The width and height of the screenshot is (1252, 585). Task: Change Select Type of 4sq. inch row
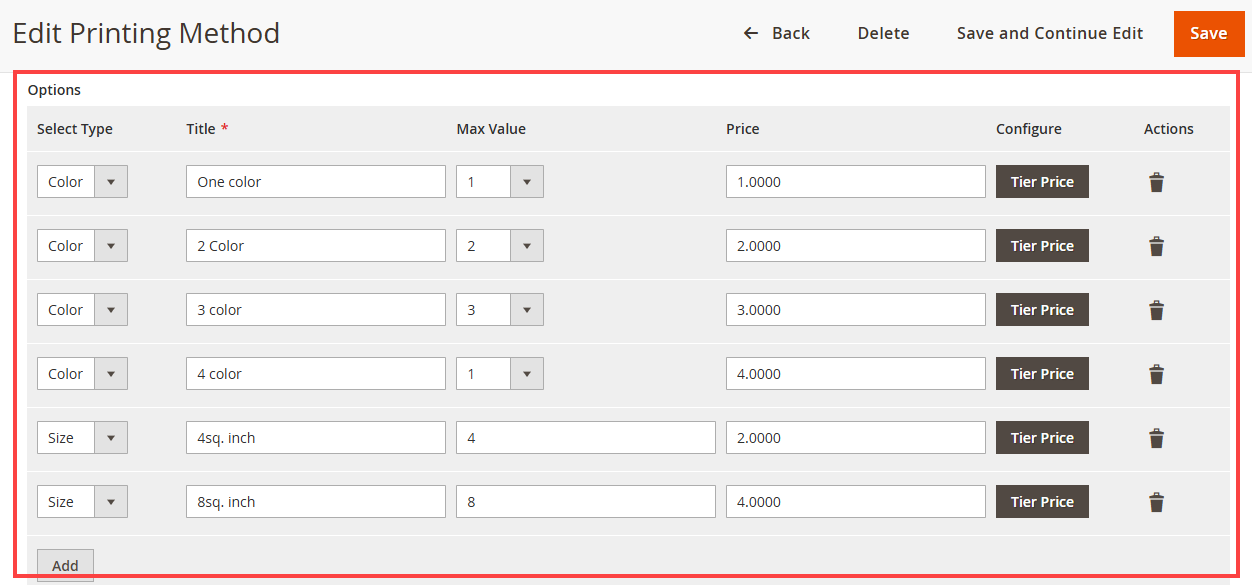(x=82, y=438)
